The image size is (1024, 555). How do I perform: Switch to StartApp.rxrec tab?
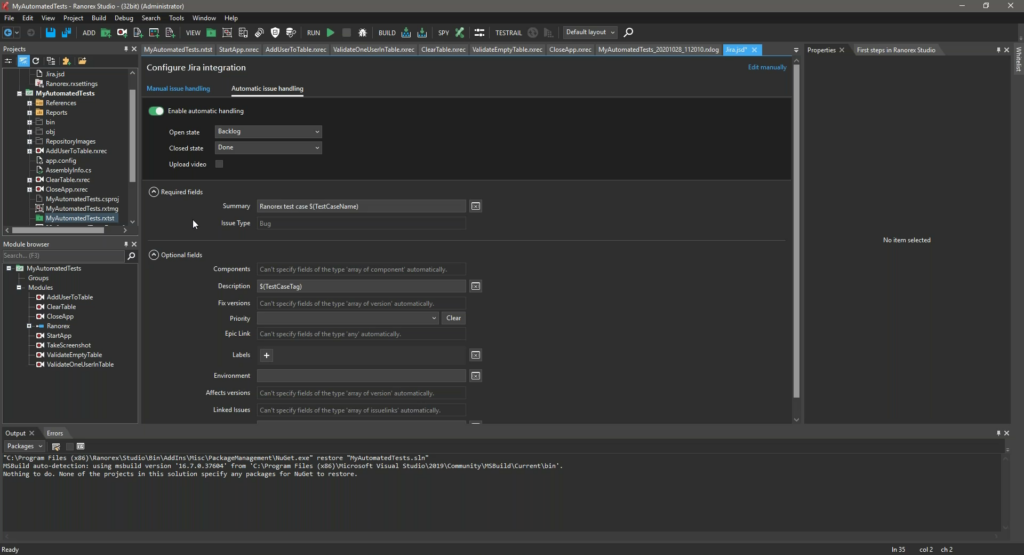(x=239, y=50)
